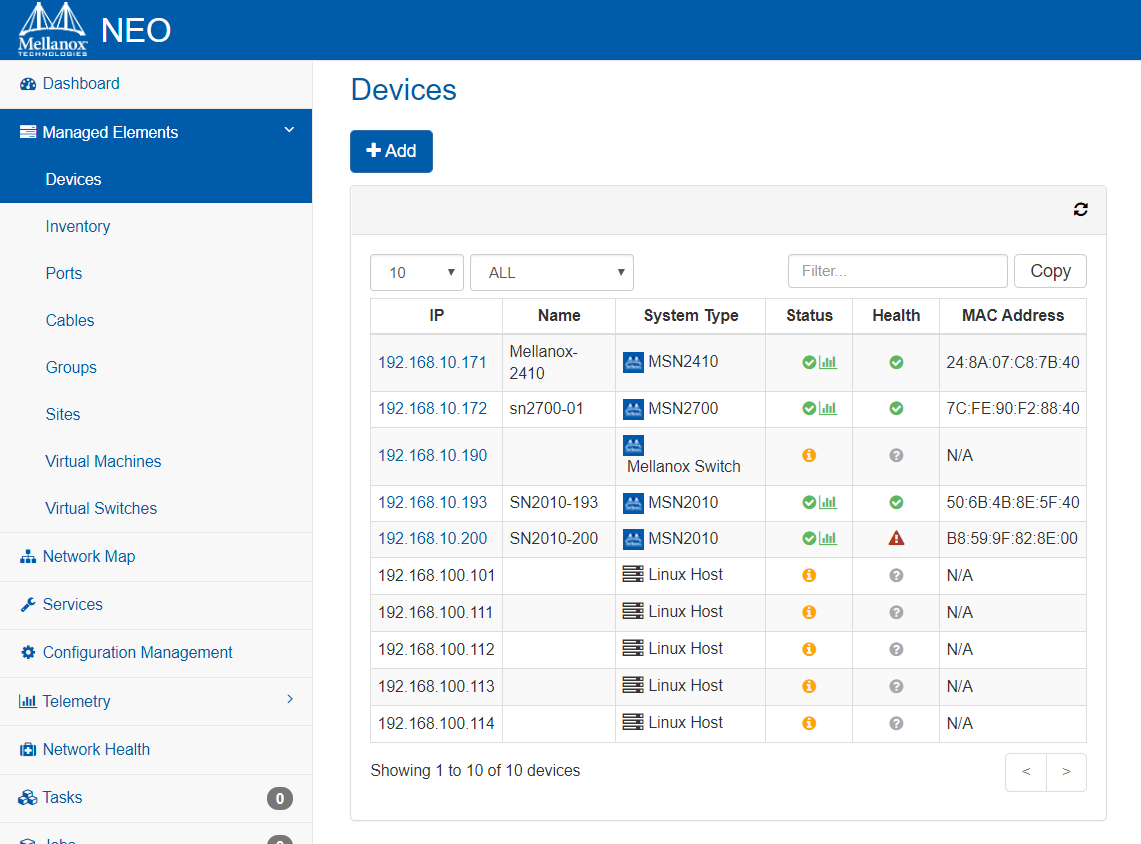The width and height of the screenshot is (1141, 844).
Task: Go to Inventory in the sidebar
Action: (x=78, y=226)
